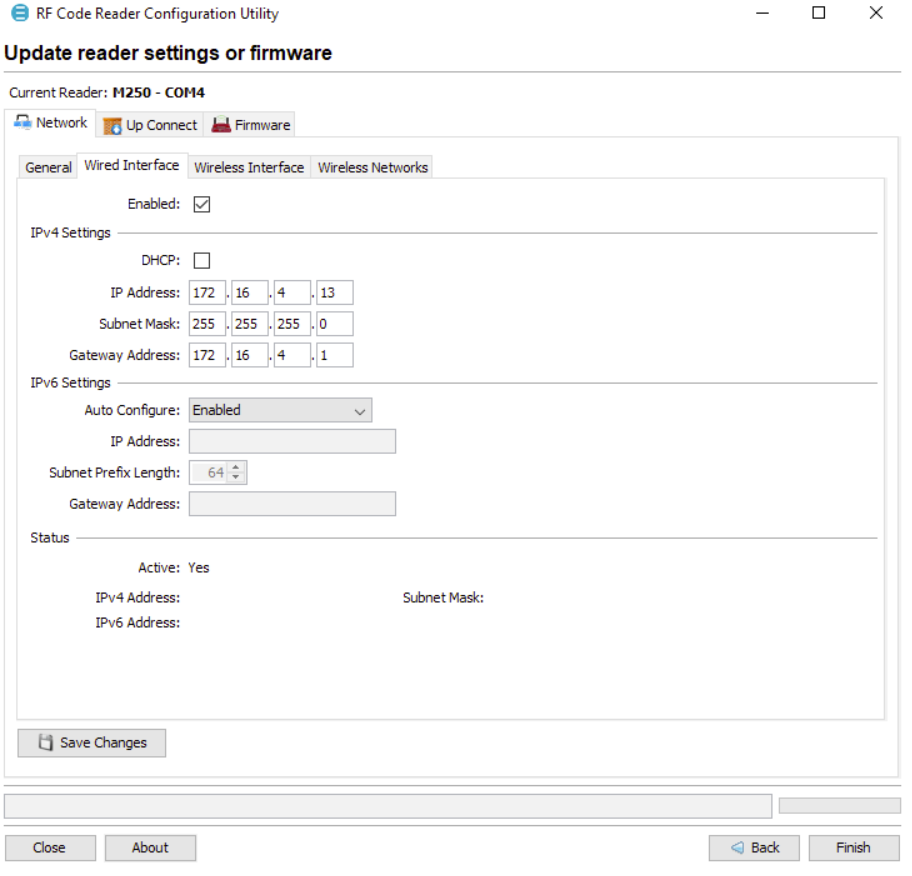912x876 pixels.
Task: Click the About button
Action: point(150,847)
